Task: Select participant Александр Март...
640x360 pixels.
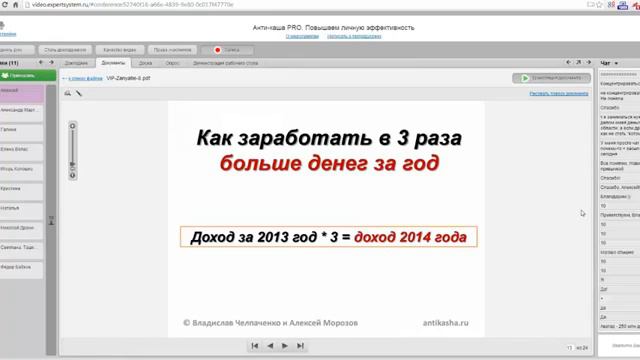Action: click(x=22, y=113)
